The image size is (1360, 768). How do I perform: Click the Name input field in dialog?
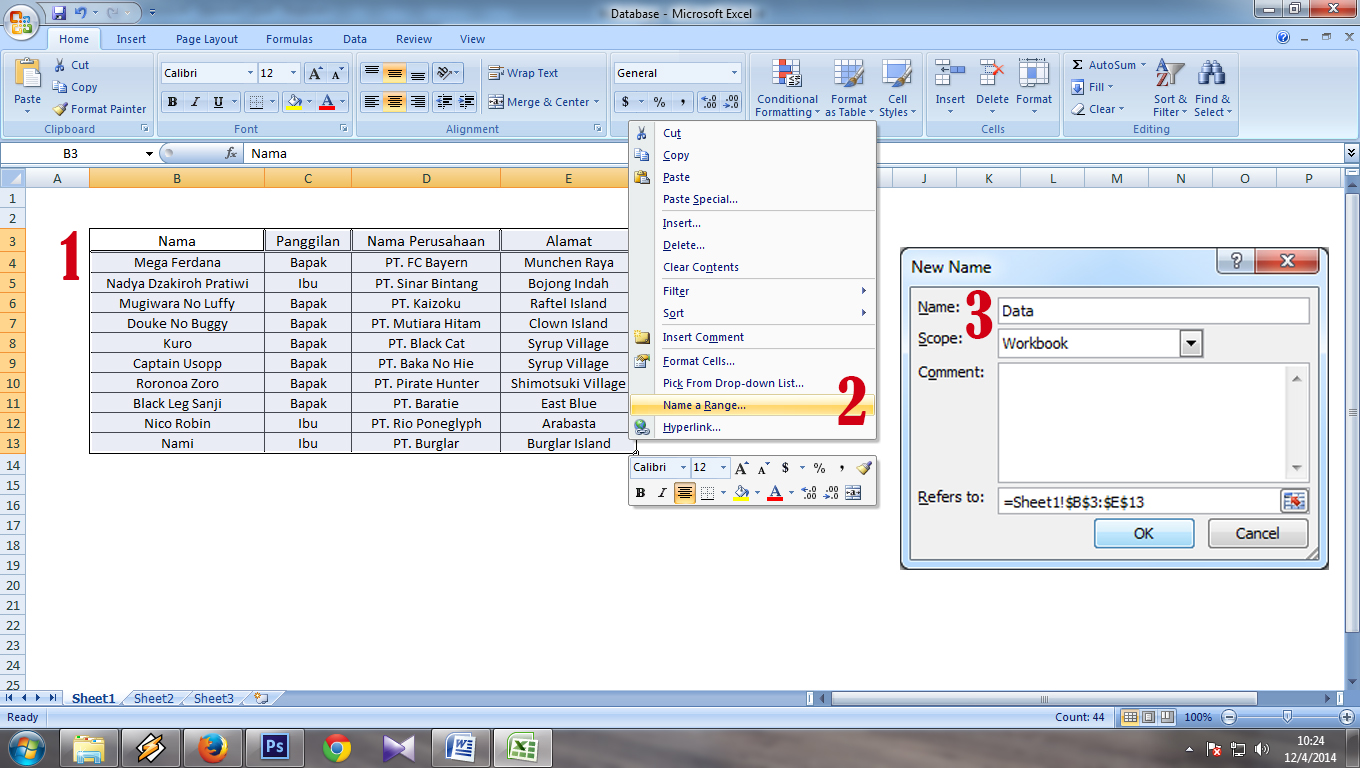[x=1153, y=311]
